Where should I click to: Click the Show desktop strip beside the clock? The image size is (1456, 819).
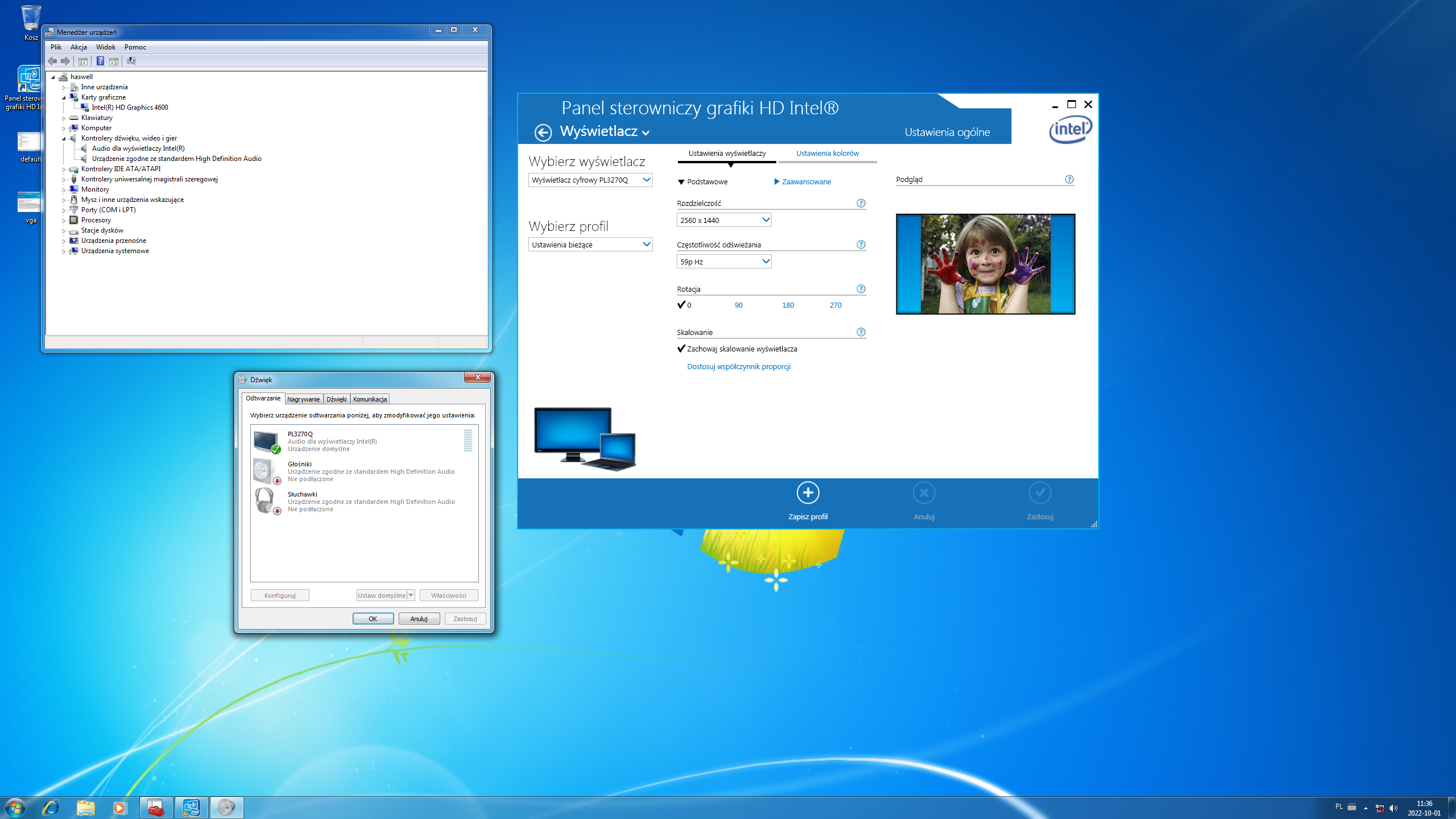pyautogui.click(x=1451, y=808)
